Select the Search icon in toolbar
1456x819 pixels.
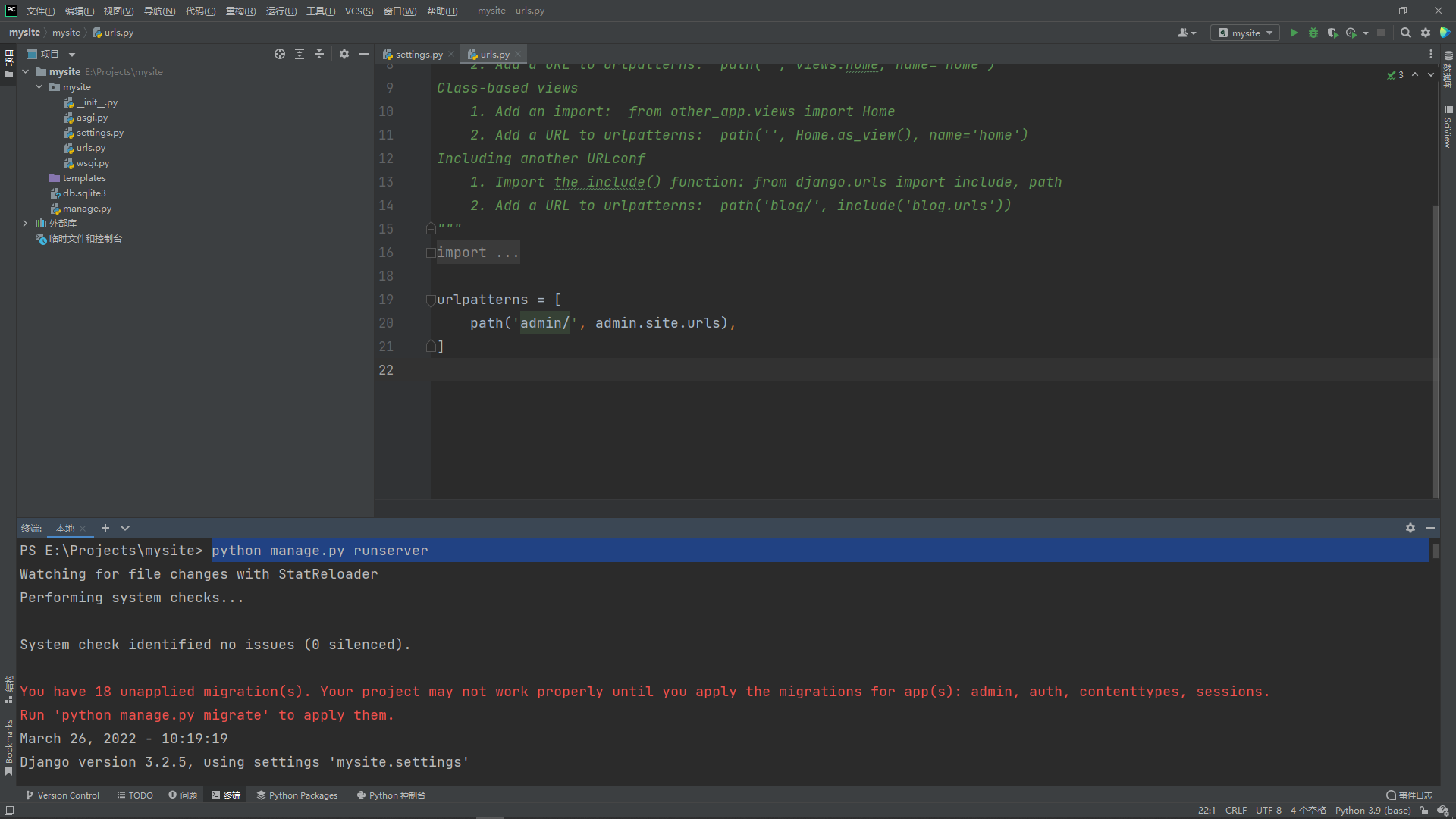pyautogui.click(x=1405, y=33)
